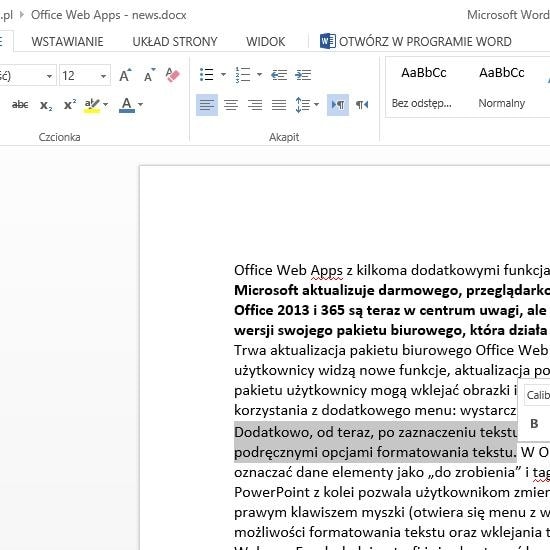Switch to WIDOK tab

pyautogui.click(x=266, y=42)
